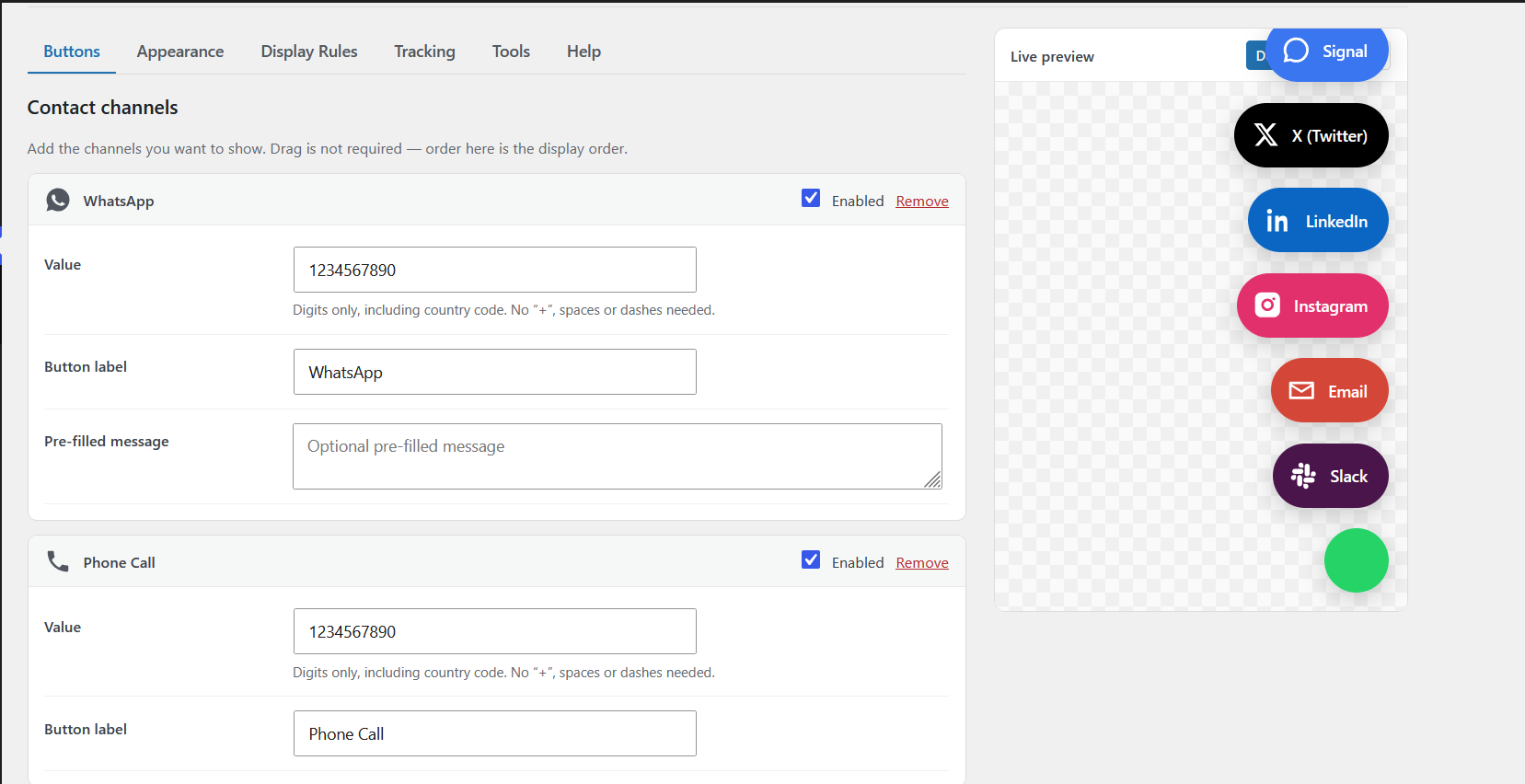1525x784 pixels.
Task: Click the Phone Call handset icon
Action: pos(58,561)
